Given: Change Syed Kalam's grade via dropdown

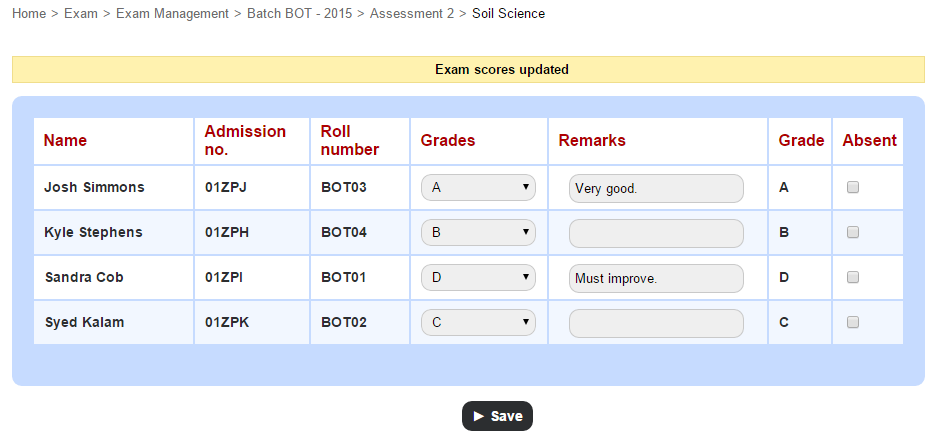Looking at the screenshot, I should [x=478, y=323].
